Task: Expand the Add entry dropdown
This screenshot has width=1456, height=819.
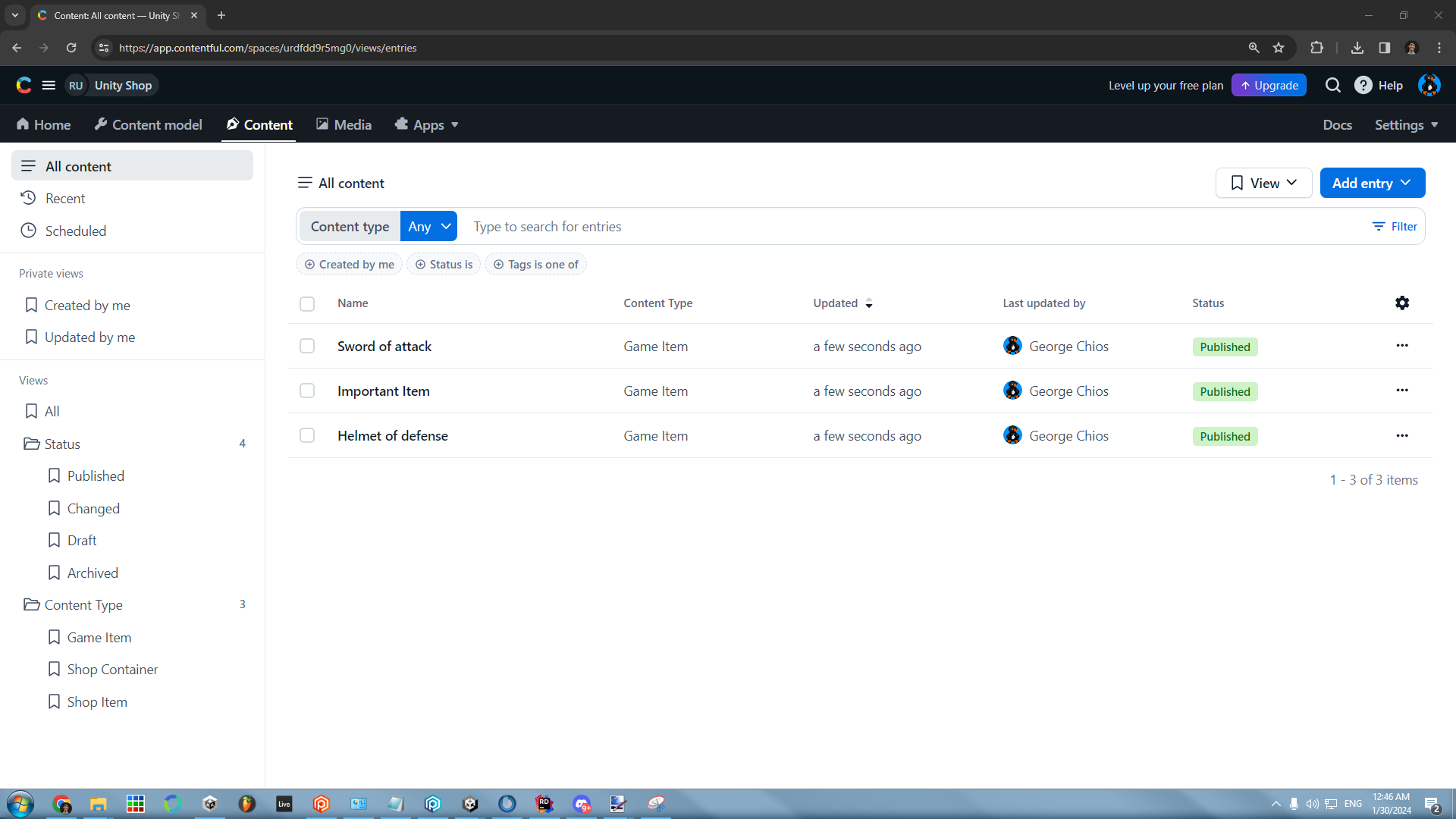Action: pyautogui.click(x=1372, y=183)
